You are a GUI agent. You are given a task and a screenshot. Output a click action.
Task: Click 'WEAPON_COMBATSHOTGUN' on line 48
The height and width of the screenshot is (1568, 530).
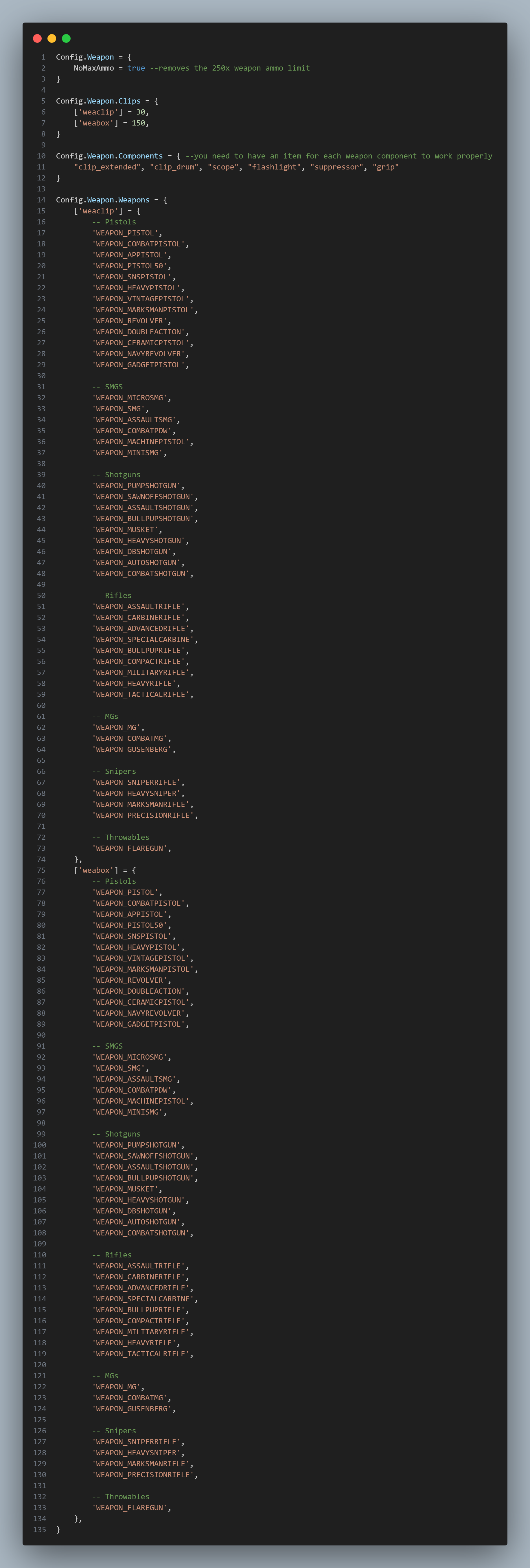(141, 573)
